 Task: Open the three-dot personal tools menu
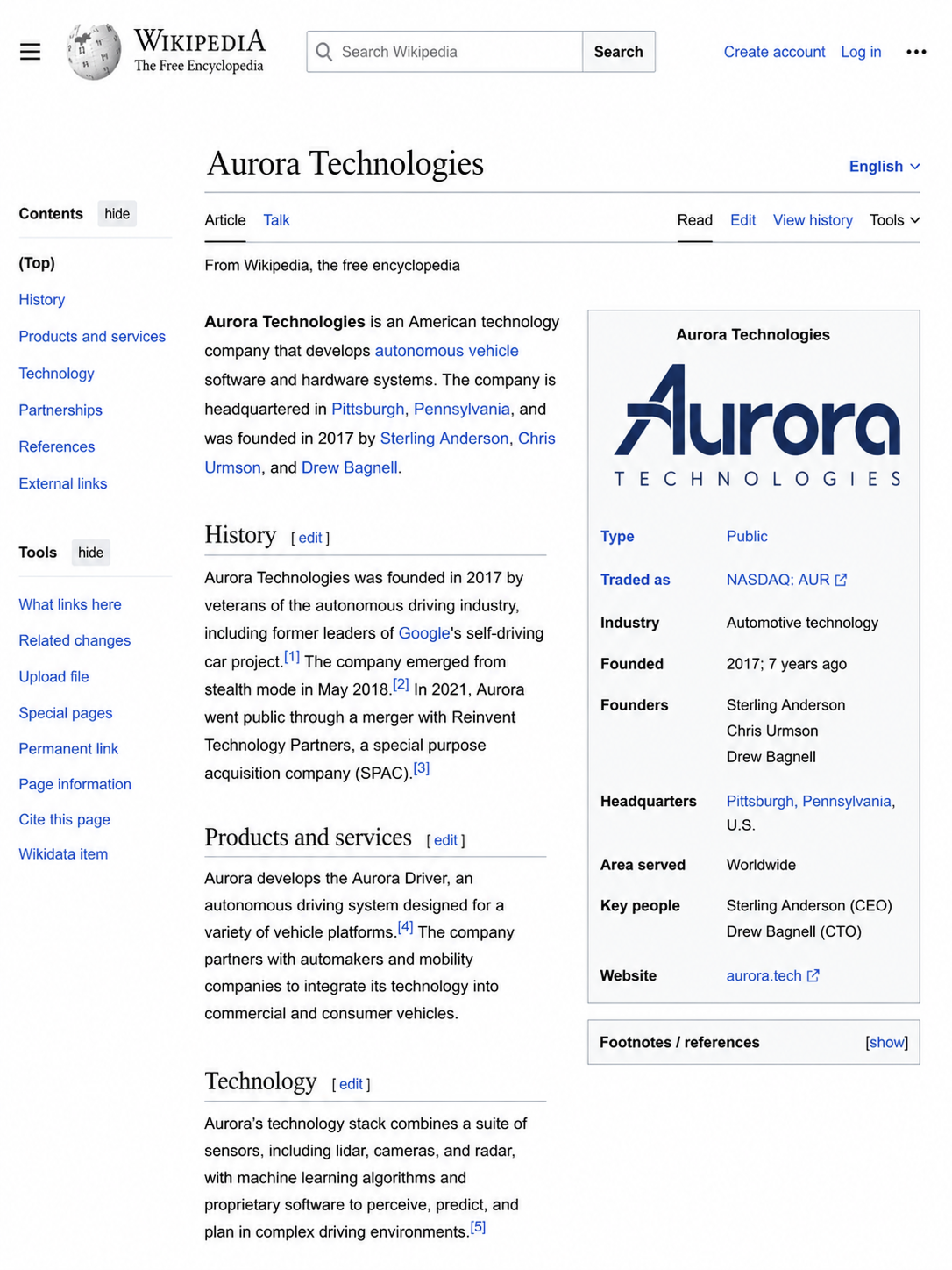pyautogui.click(x=916, y=52)
